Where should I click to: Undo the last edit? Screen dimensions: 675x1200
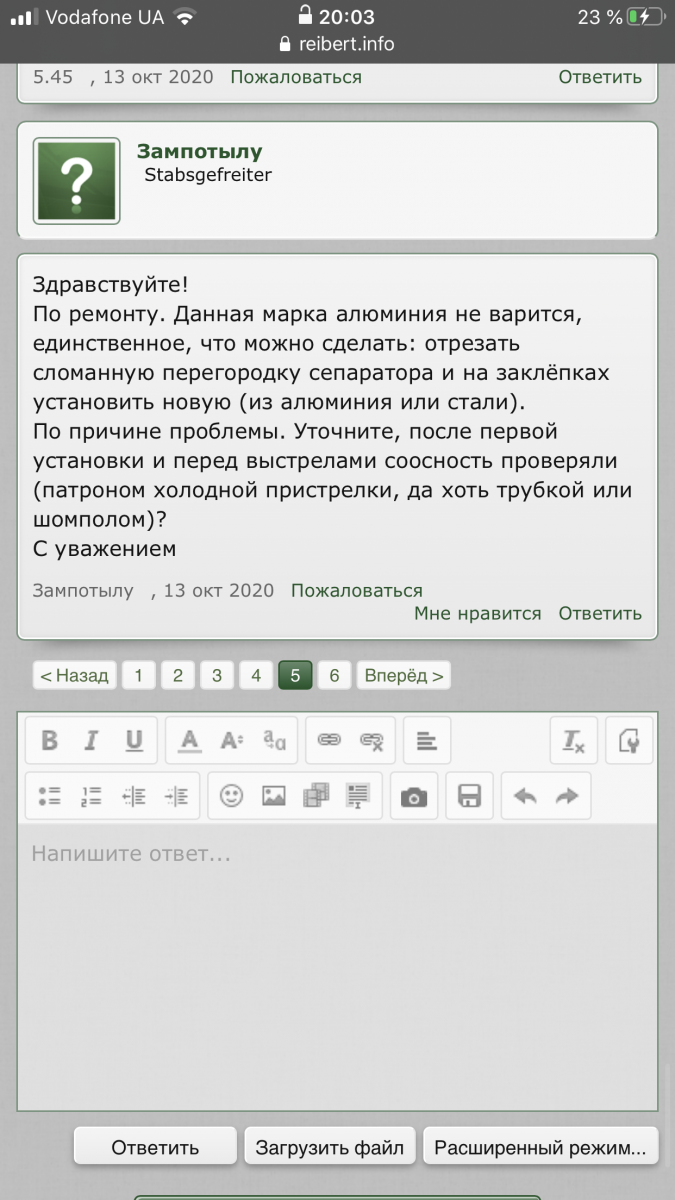point(524,796)
